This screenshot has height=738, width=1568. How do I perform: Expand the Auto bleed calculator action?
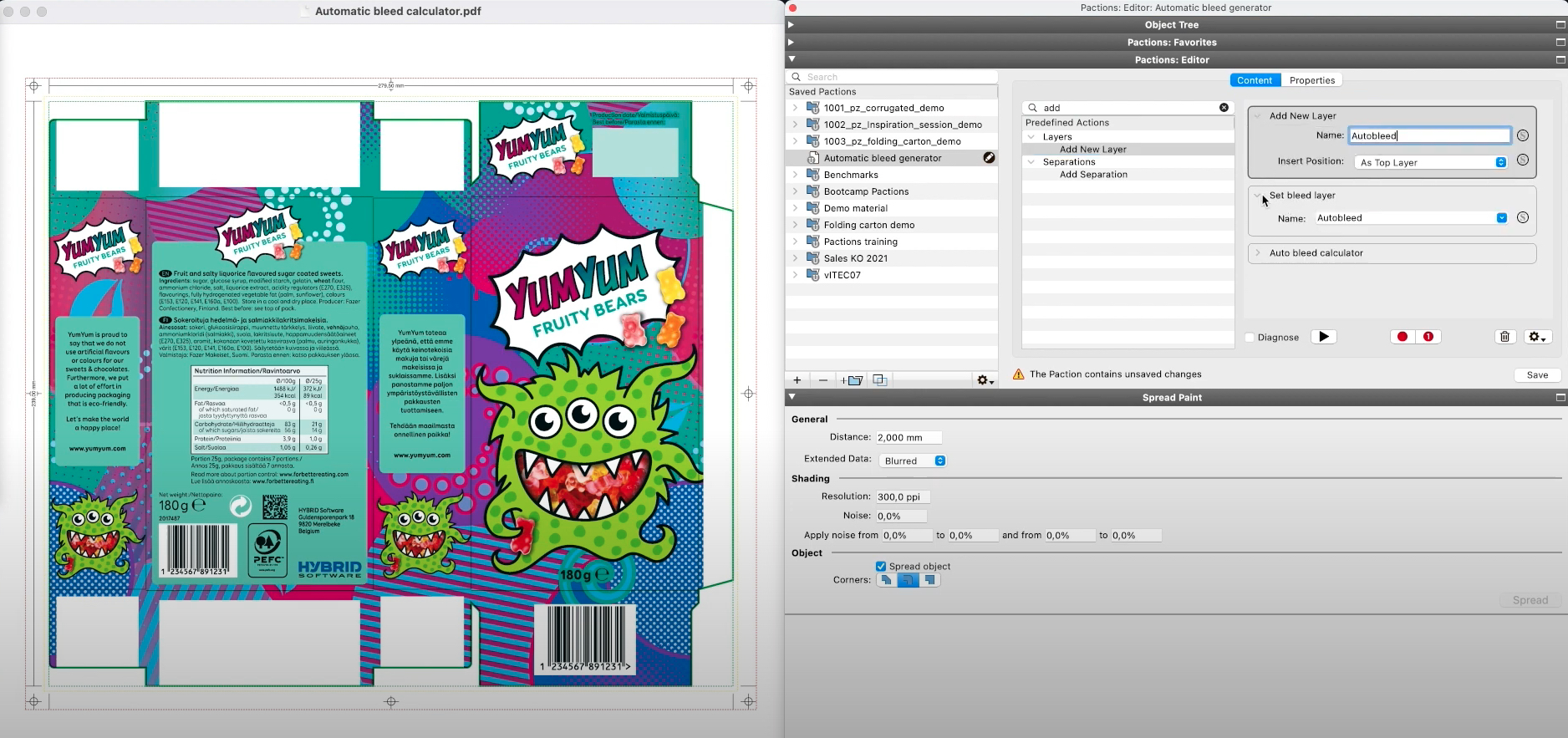coord(1258,253)
